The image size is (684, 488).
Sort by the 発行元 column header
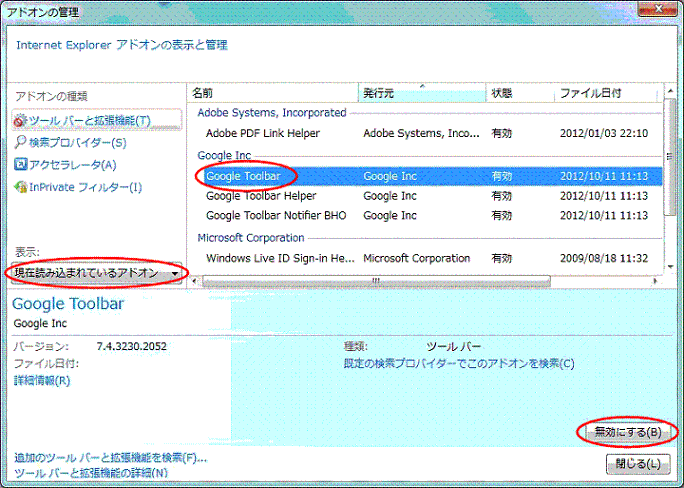pyautogui.click(x=422, y=93)
